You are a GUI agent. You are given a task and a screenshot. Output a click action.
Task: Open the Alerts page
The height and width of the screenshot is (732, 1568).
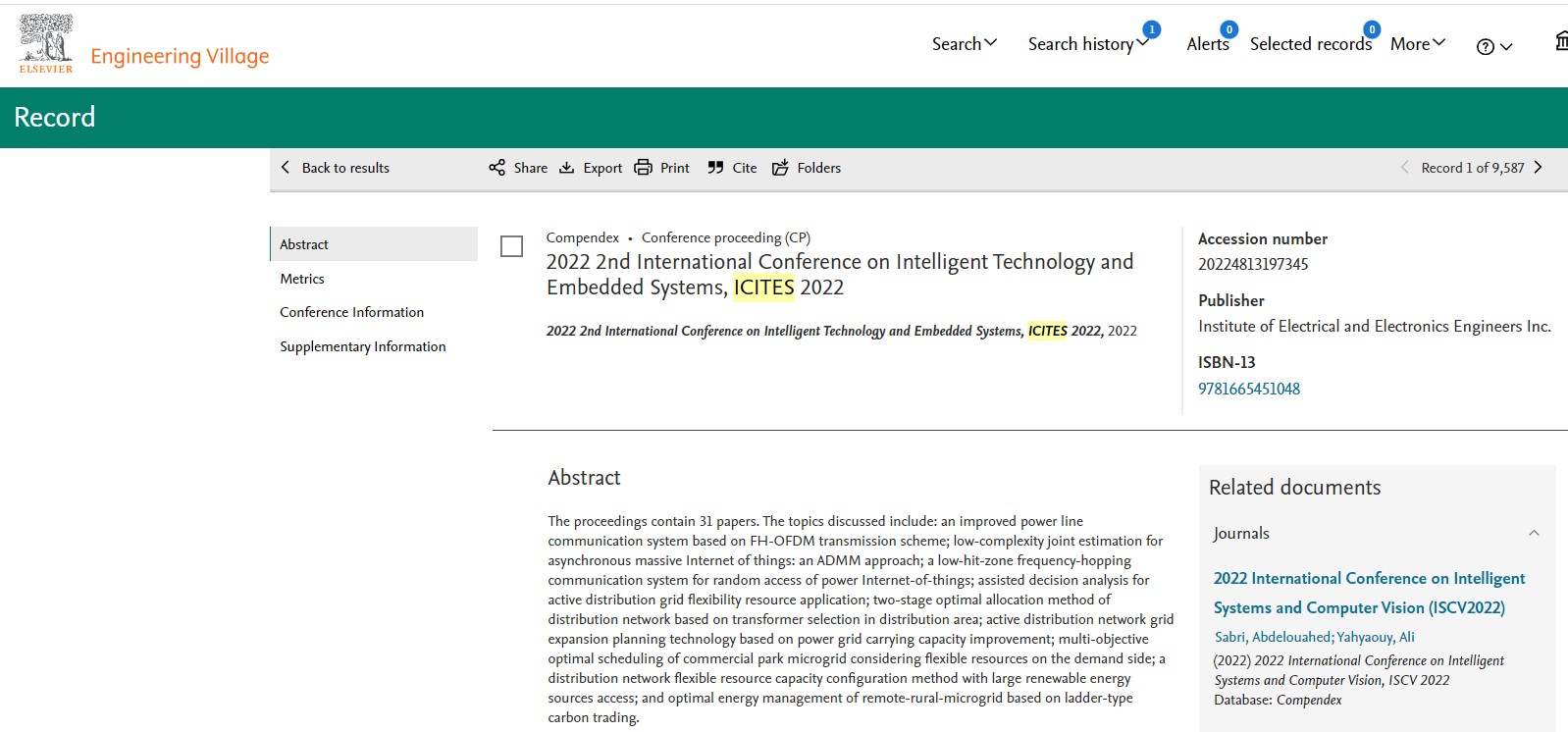[1207, 44]
